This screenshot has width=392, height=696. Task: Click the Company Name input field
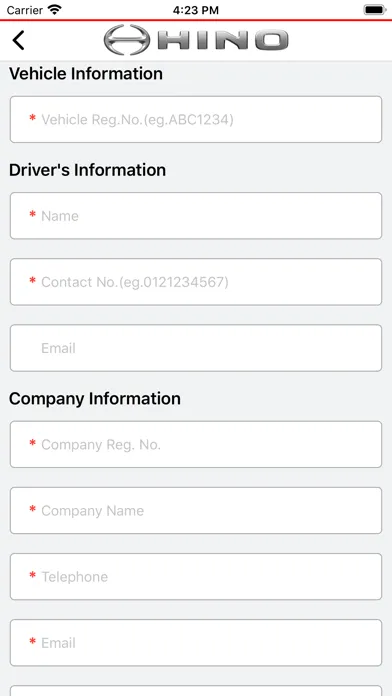click(196, 510)
